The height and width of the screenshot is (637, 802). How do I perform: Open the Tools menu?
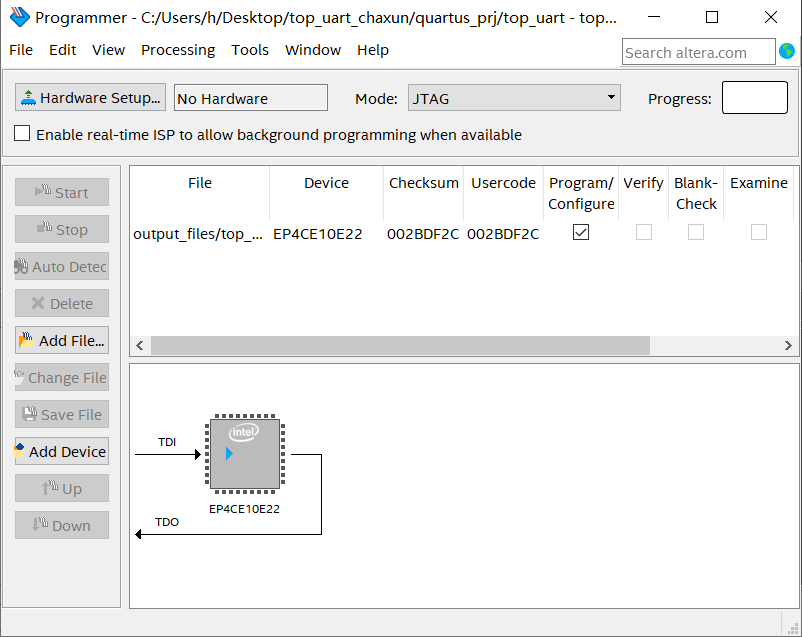pyautogui.click(x=249, y=50)
